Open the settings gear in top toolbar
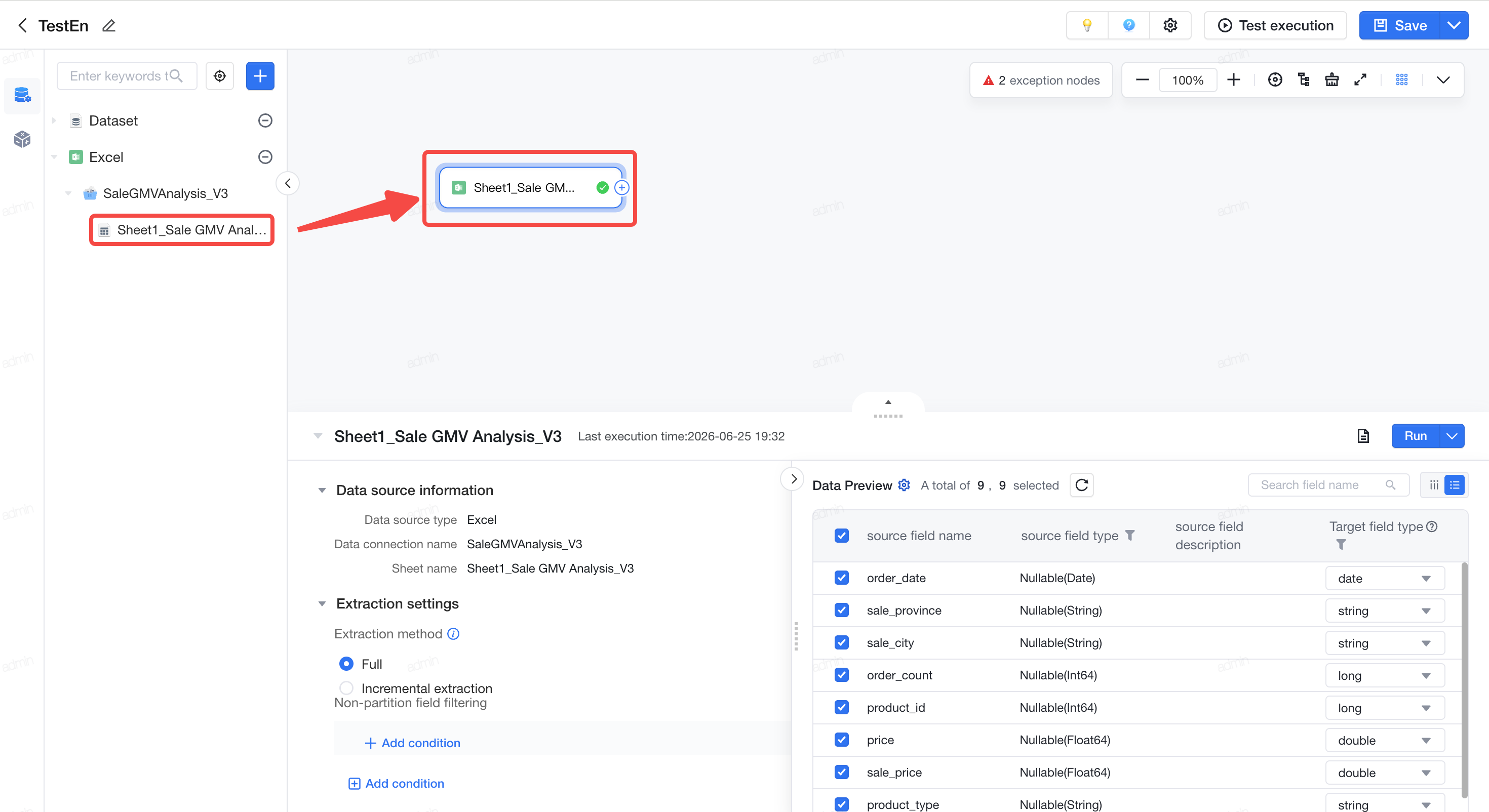The width and height of the screenshot is (1489, 812). (x=1170, y=25)
